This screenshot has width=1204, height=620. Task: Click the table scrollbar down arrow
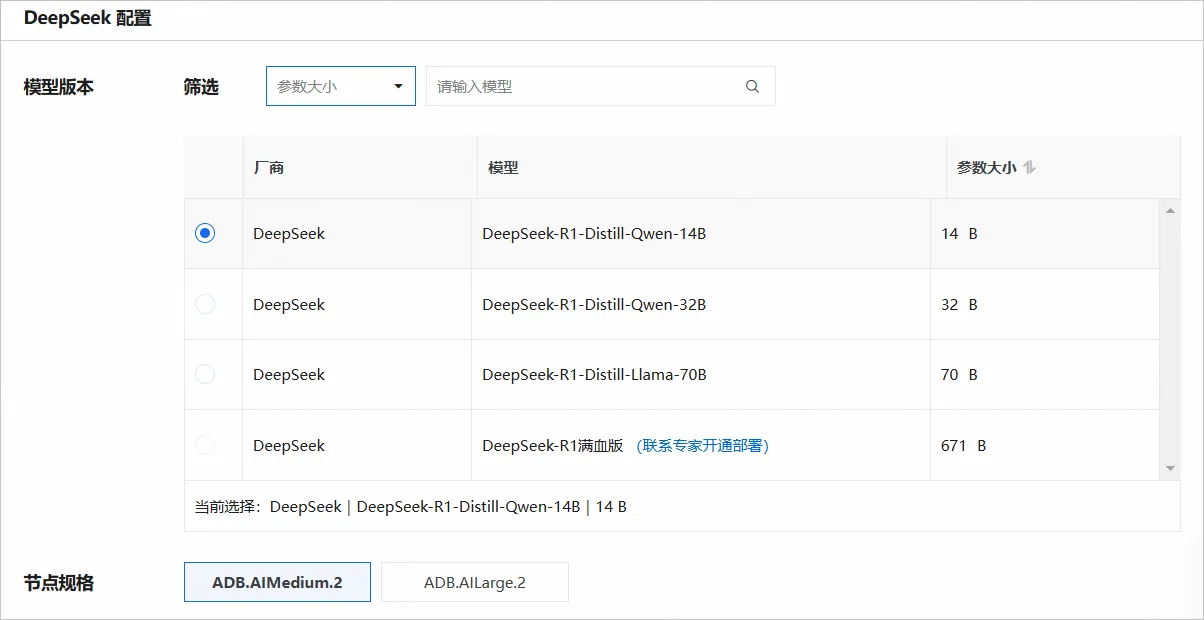click(1170, 469)
